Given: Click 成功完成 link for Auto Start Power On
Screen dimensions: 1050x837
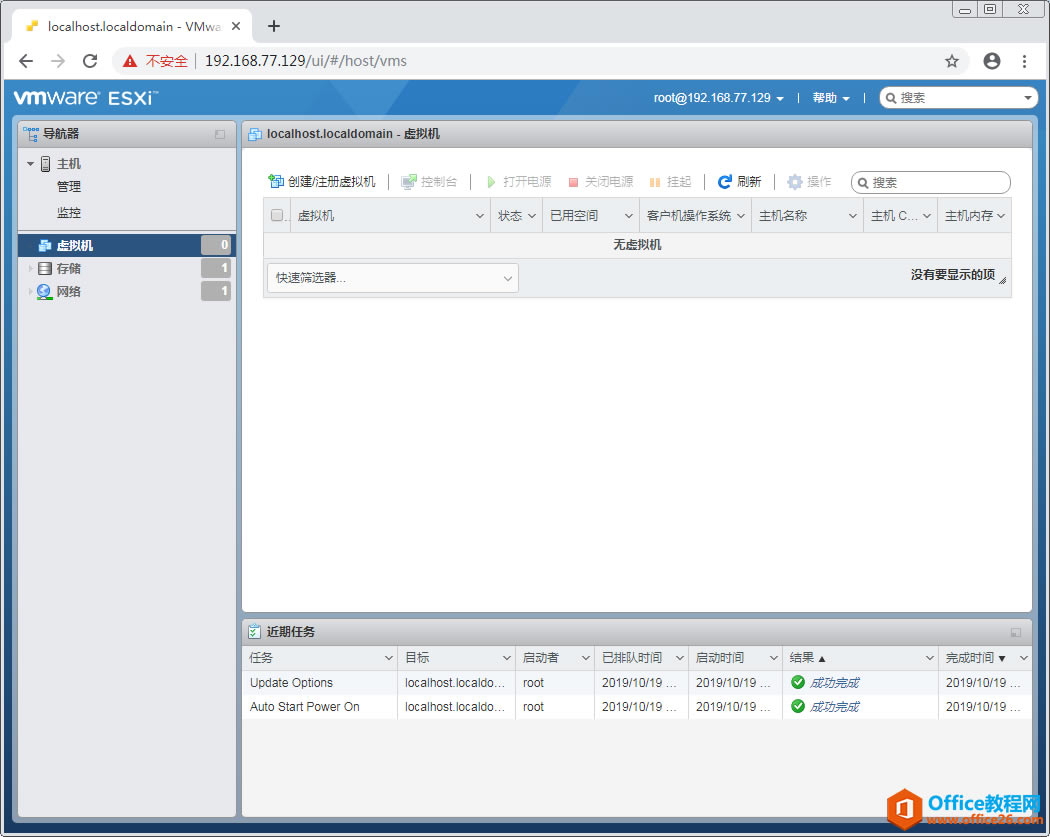Looking at the screenshot, I should click(x=834, y=706).
